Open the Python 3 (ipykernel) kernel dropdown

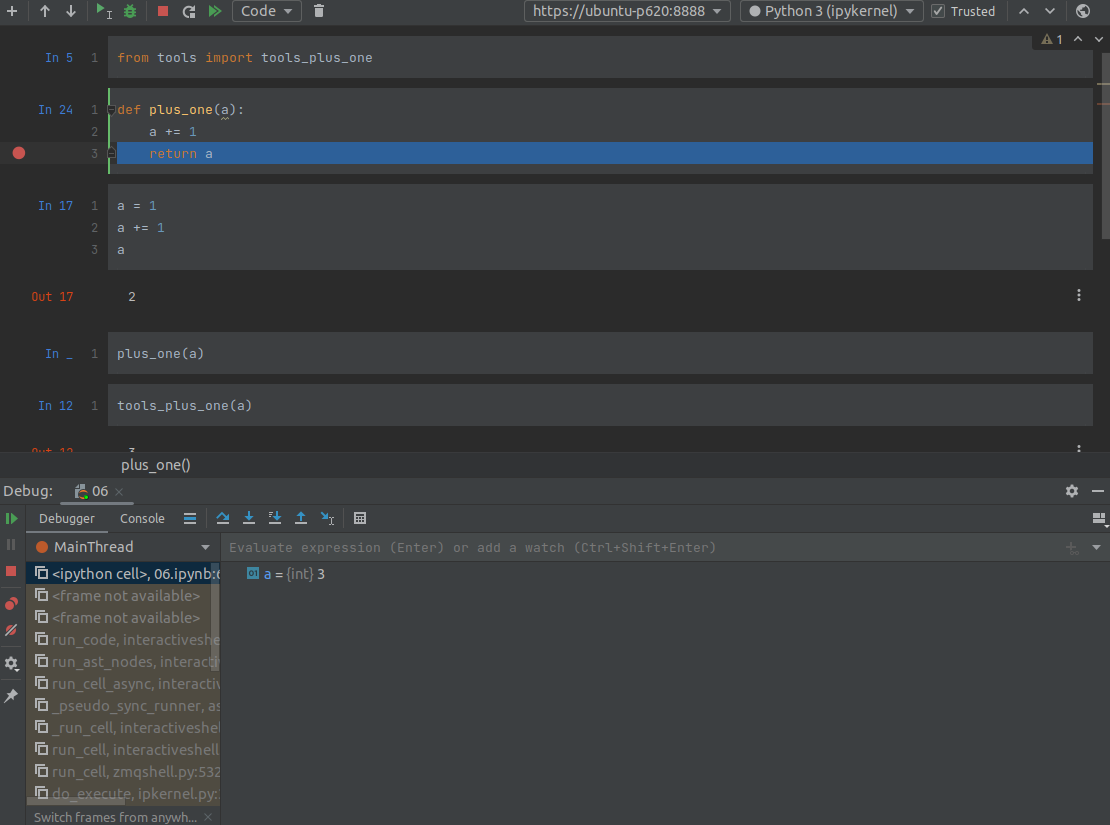pos(832,11)
